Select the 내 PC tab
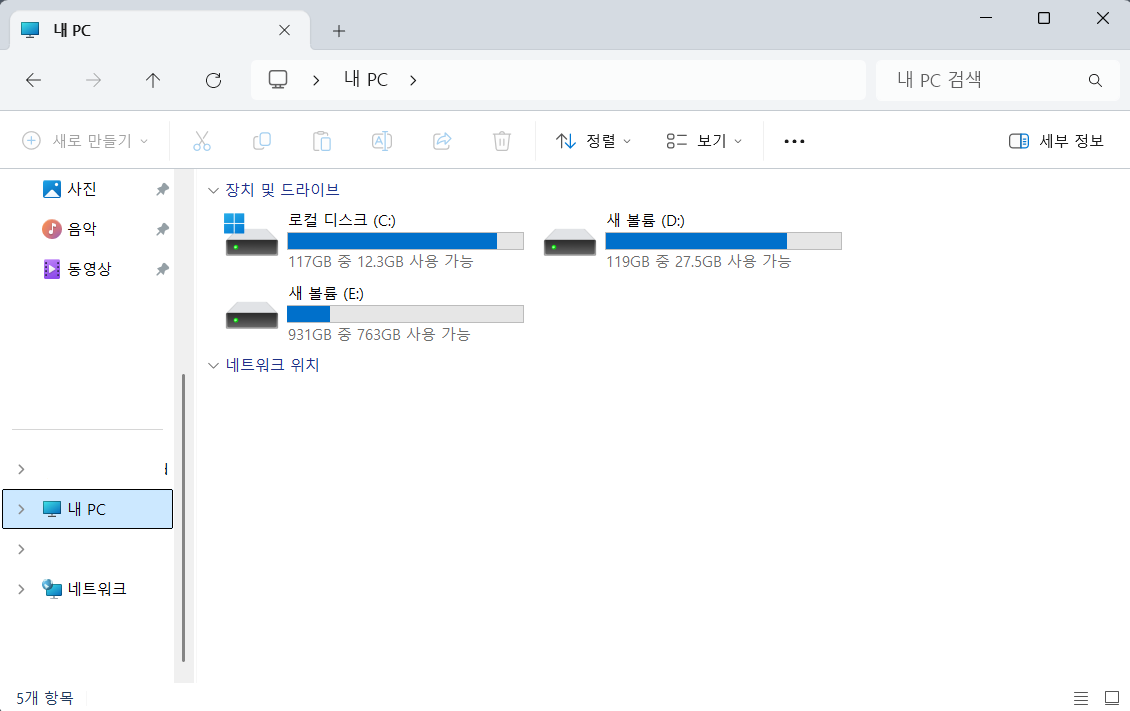1130x711 pixels. pyautogui.click(x=160, y=30)
